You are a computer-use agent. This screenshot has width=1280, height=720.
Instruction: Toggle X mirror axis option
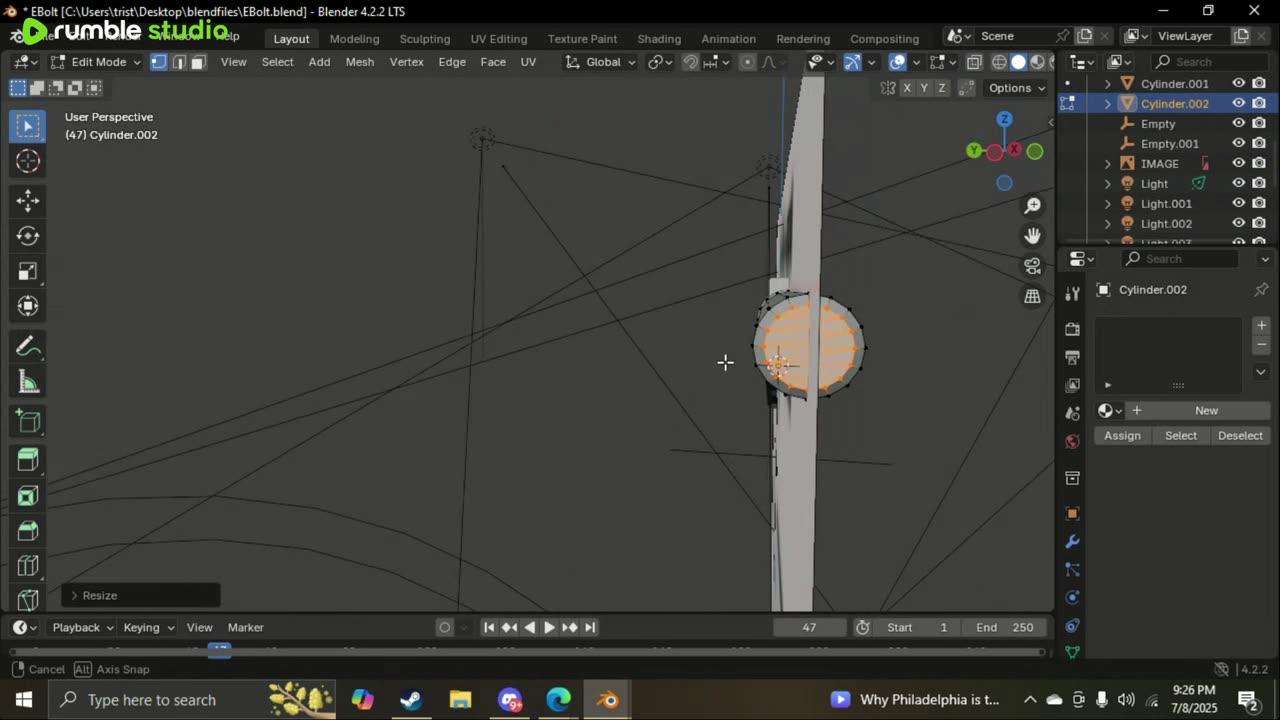click(907, 88)
